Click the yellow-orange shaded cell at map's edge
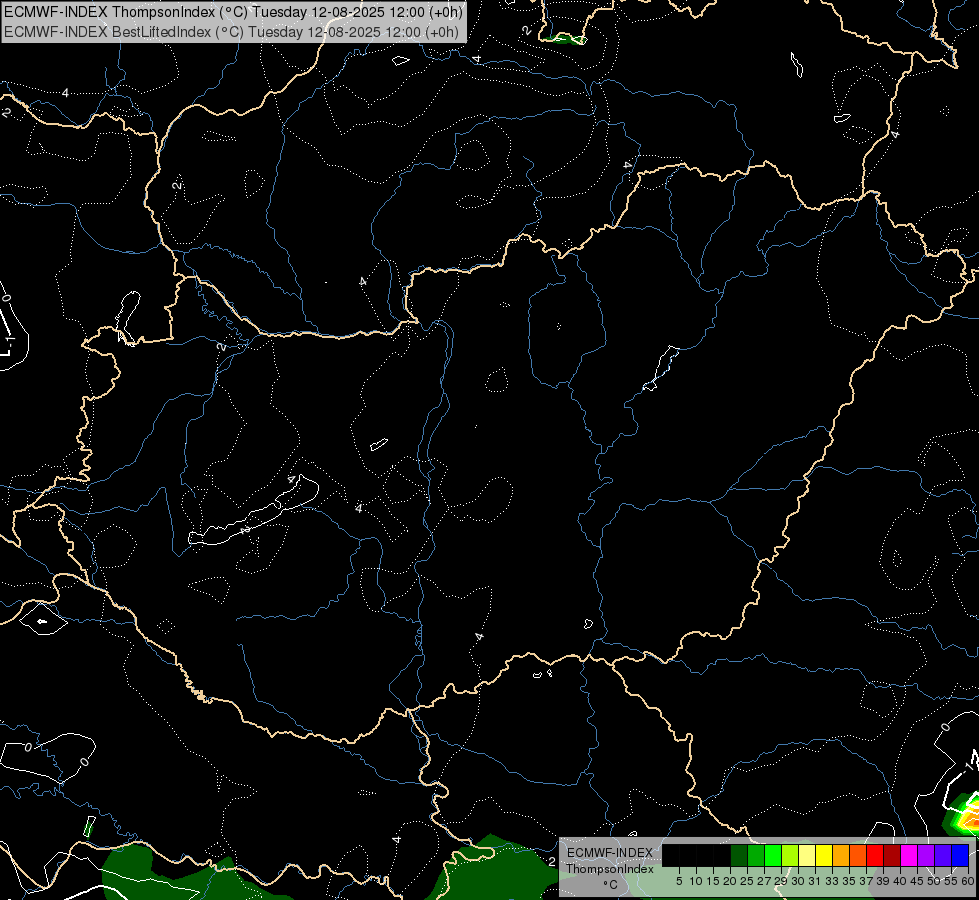979x900 pixels. [x=969, y=816]
